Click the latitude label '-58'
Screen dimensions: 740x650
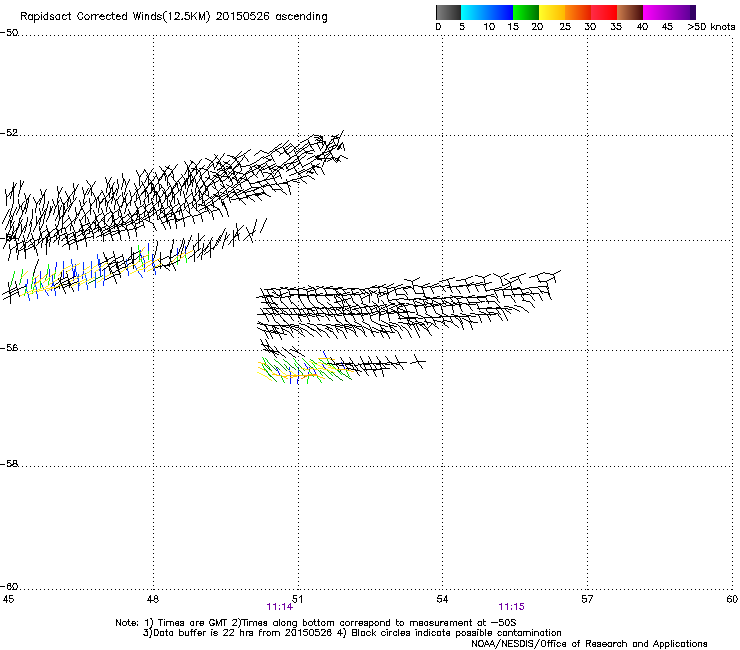[9, 464]
